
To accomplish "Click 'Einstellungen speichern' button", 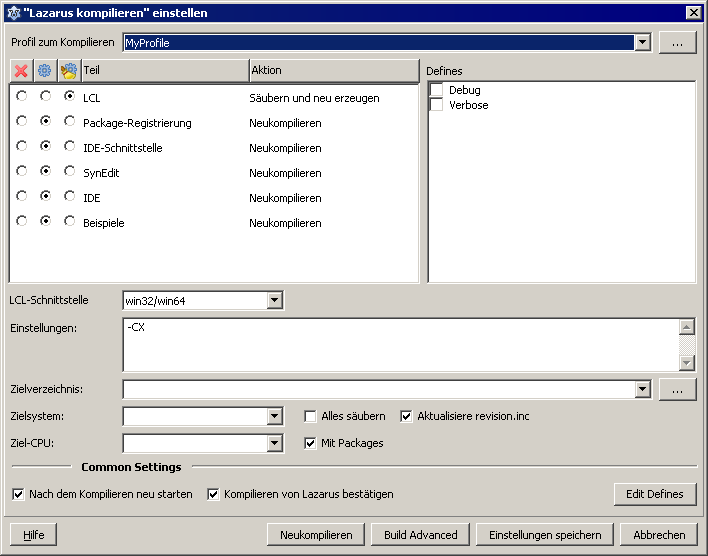I will [544, 535].
